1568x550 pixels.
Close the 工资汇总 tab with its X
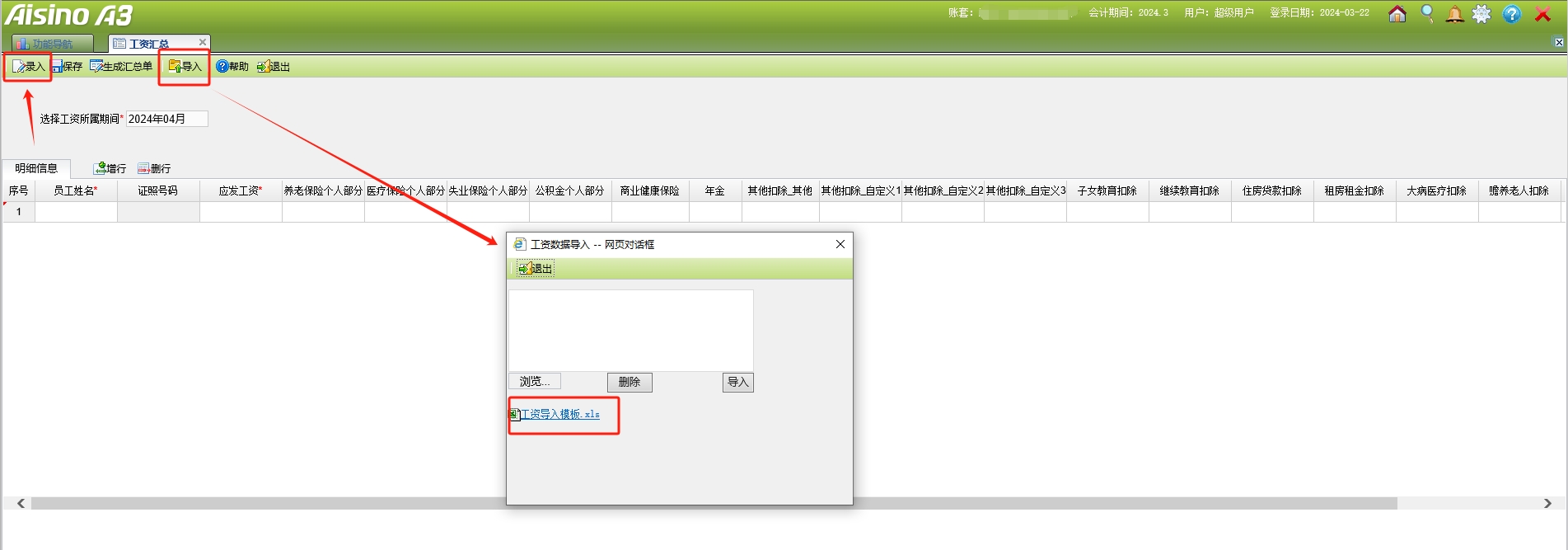203,42
